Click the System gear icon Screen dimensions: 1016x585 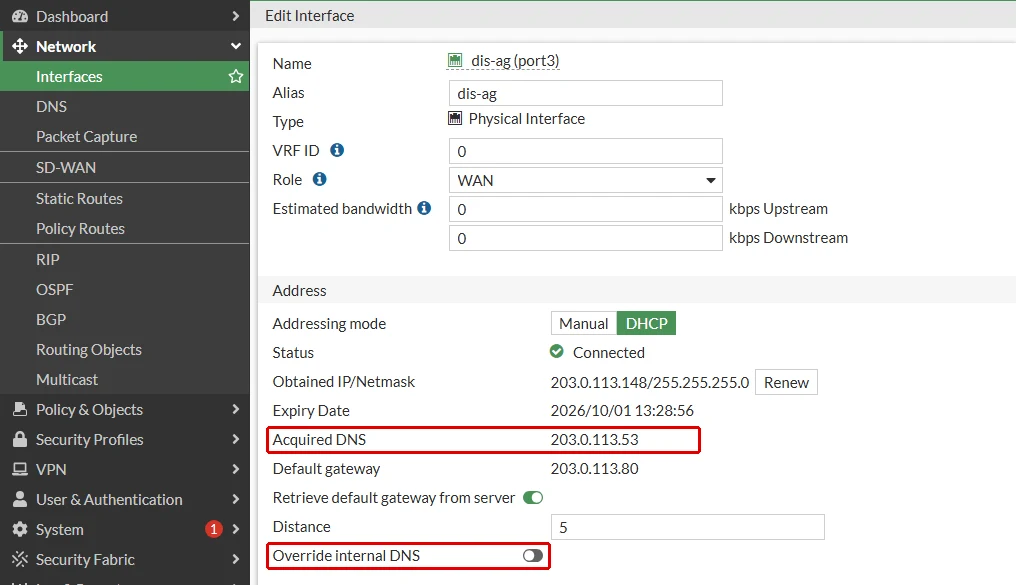point(20,529)
